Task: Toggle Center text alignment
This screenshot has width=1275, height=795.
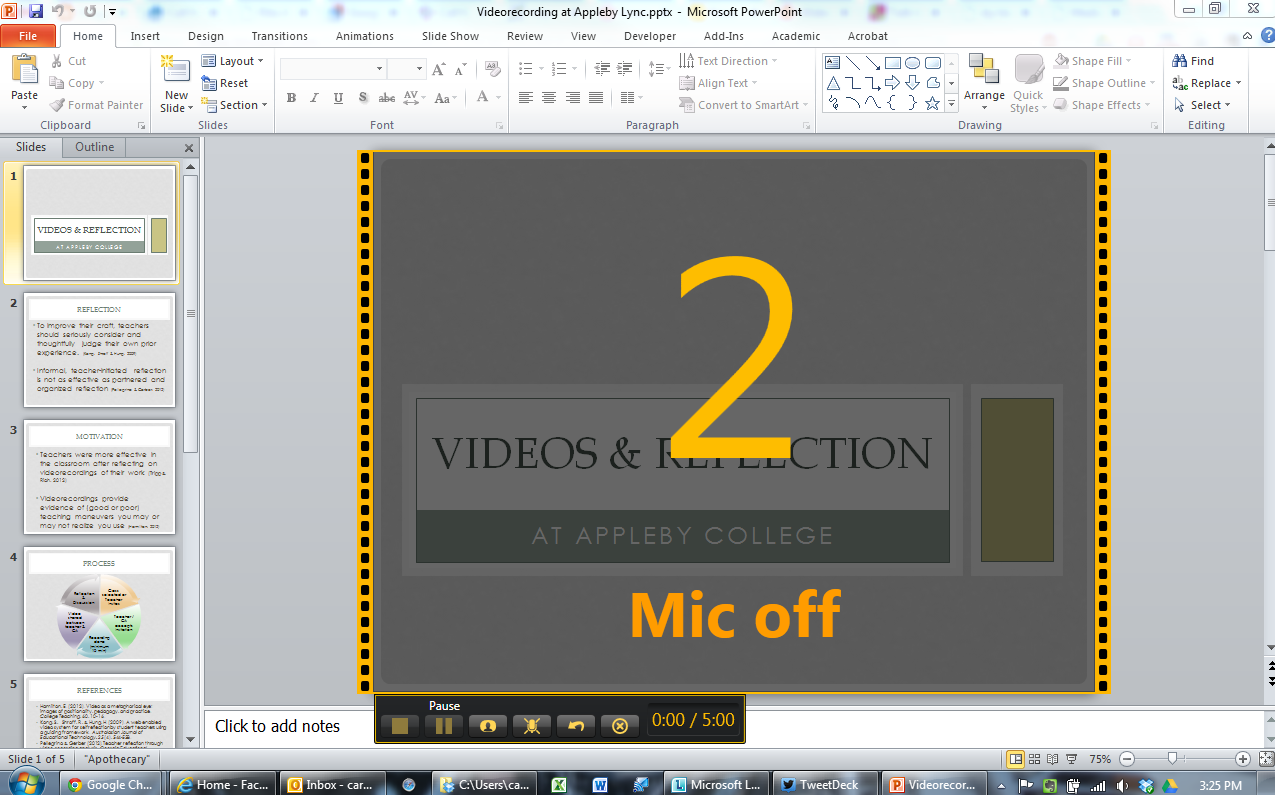Action: (549, 98)
